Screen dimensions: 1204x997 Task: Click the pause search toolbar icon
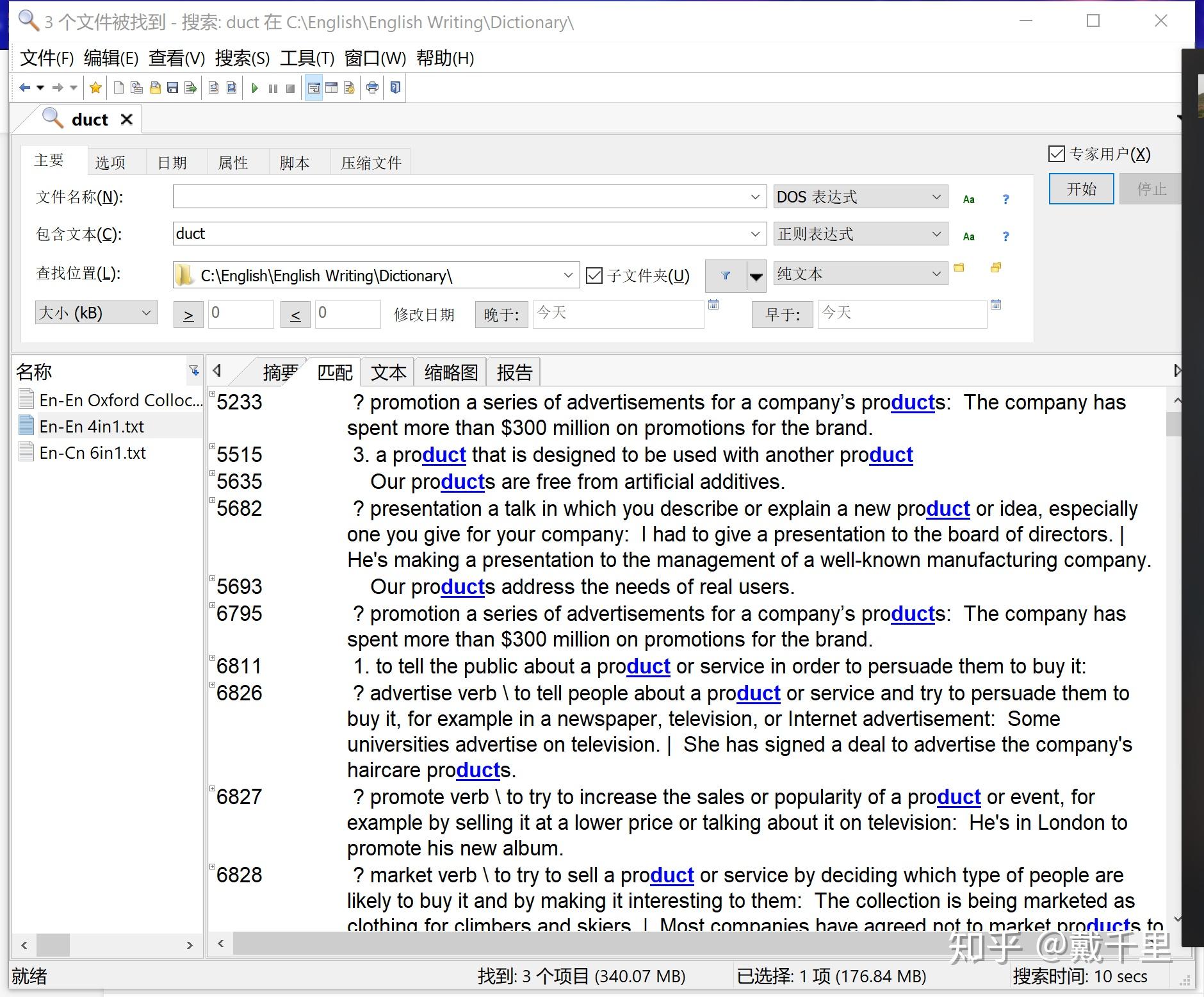click(273, 88)
